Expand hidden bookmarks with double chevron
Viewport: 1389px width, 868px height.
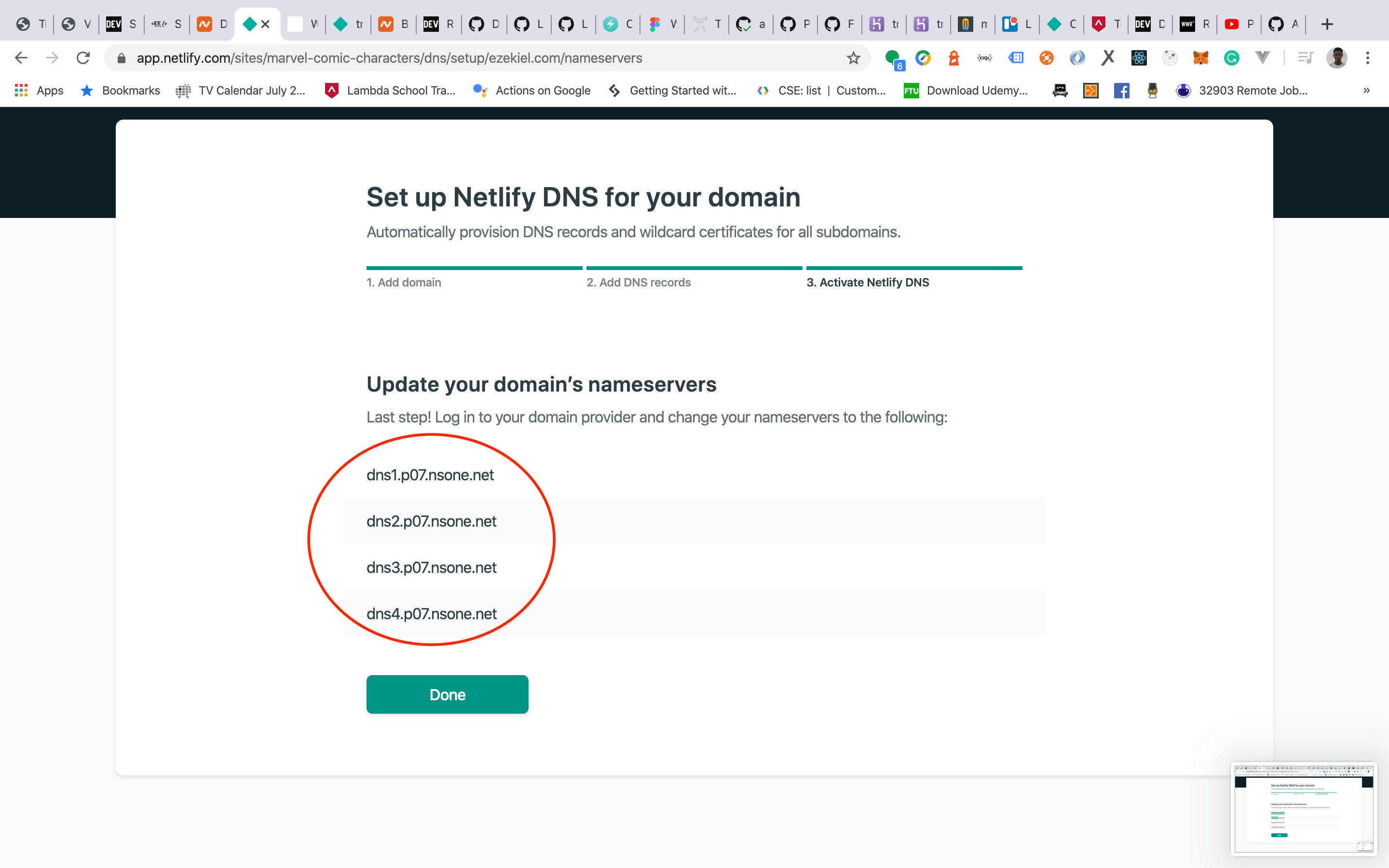(x=1367, y=90)
